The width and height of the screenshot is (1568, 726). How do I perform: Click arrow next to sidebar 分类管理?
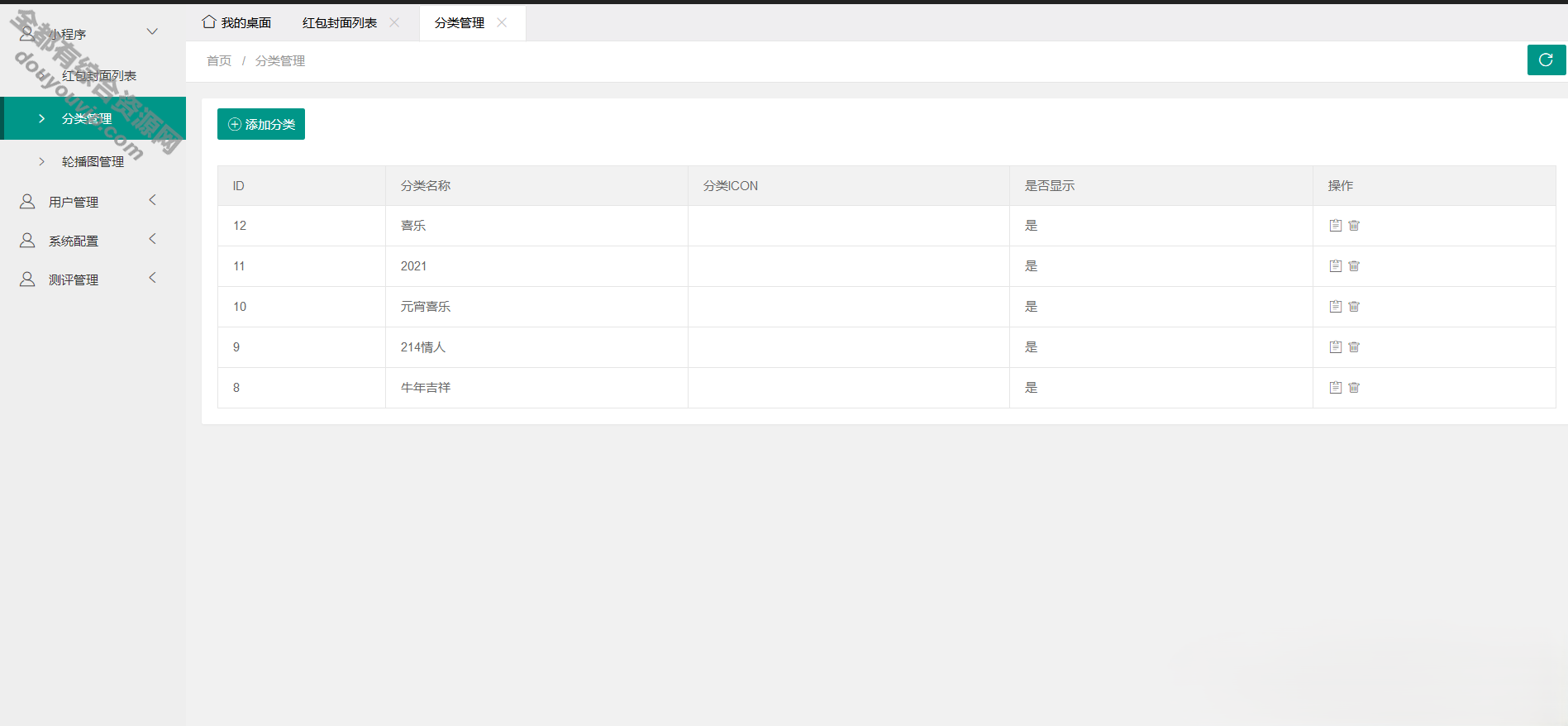click(41, 118)
